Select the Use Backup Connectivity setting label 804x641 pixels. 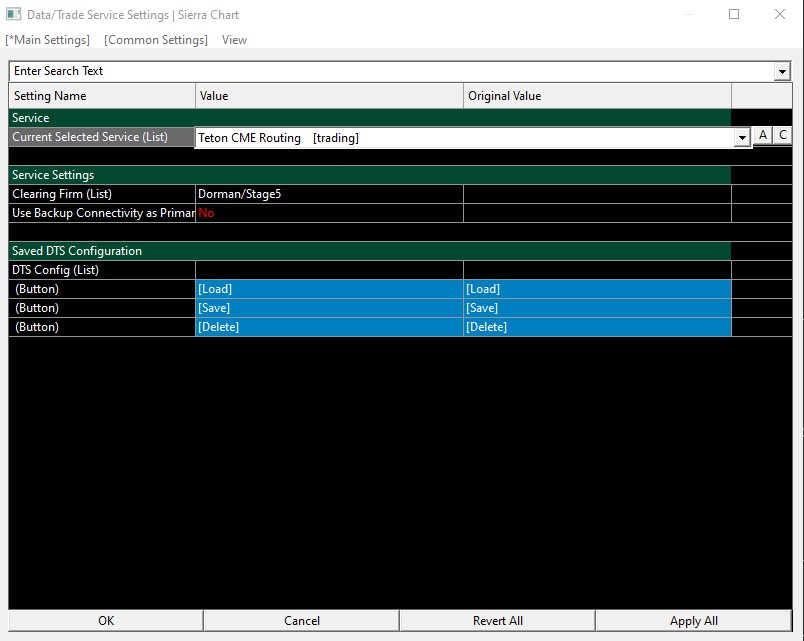coord(102,213)
